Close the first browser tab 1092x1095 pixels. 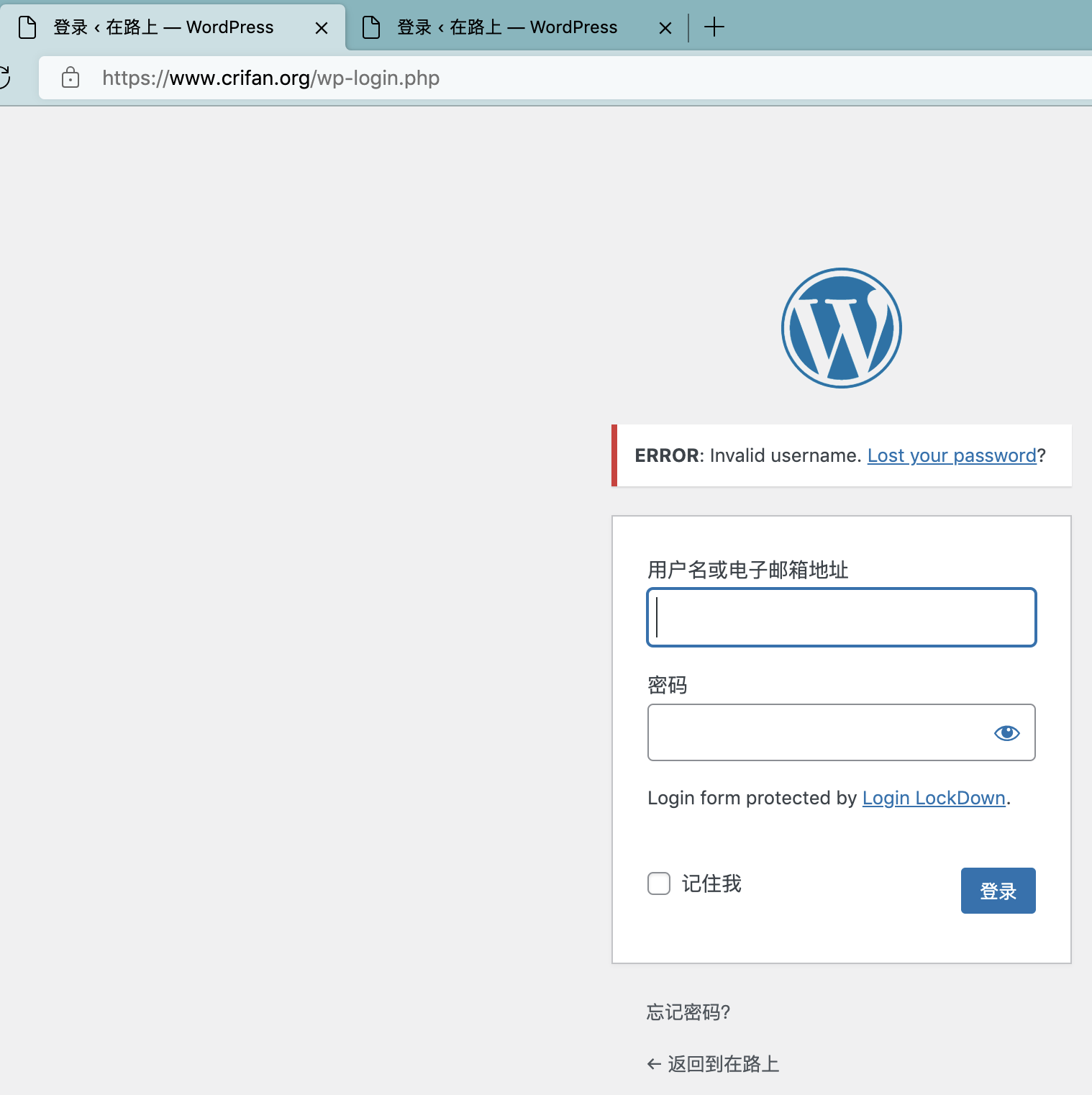click(322, 28)
